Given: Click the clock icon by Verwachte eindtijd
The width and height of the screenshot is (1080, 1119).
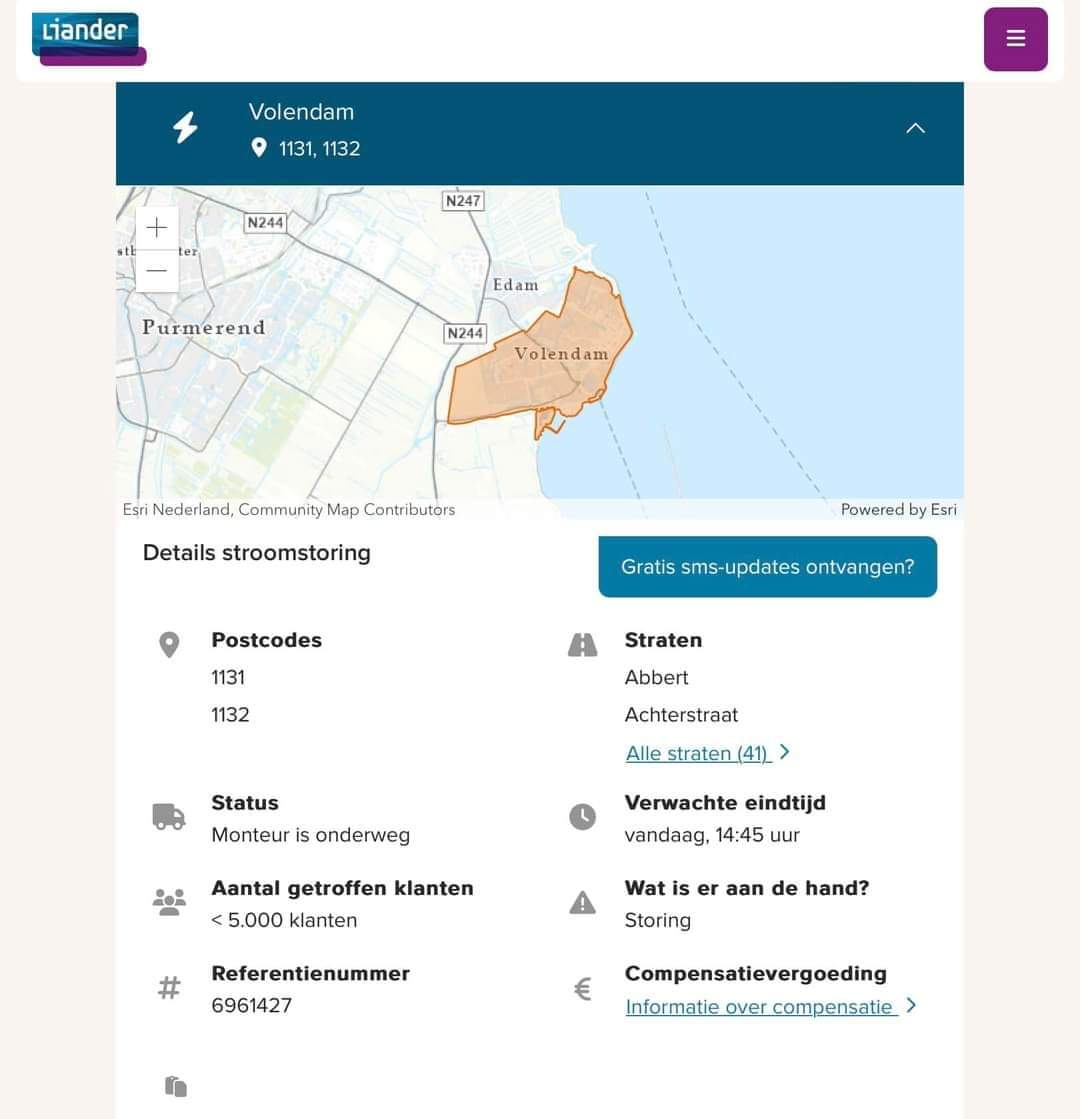Looking at the screenshot, I should pyautogui.click(x=582, y=816).
